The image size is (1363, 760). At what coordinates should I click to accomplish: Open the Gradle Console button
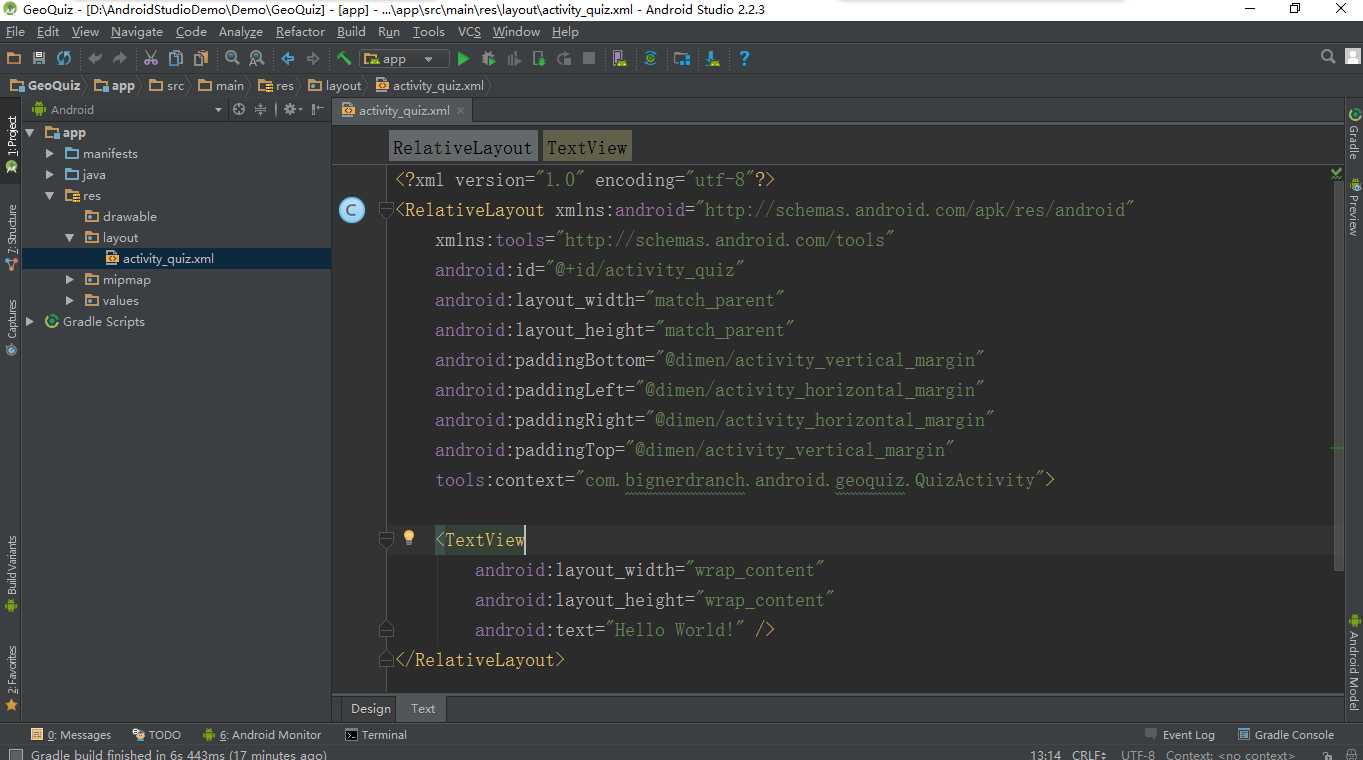point(1286,734)
